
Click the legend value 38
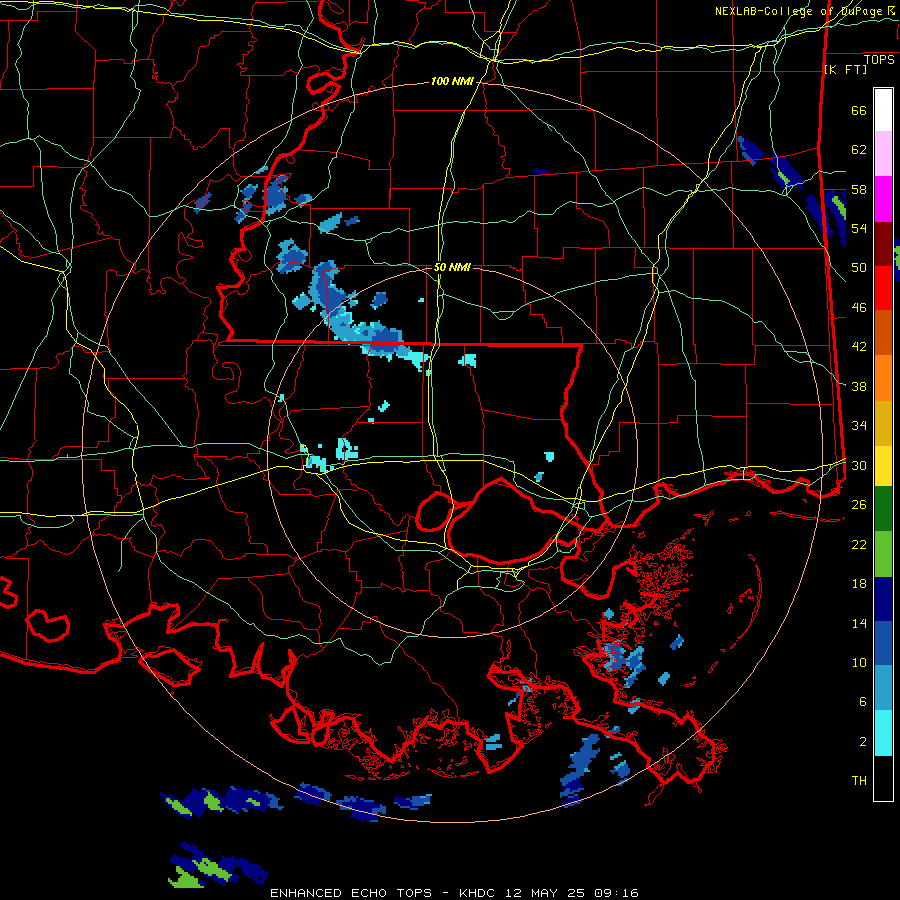(x=859, y=386)
